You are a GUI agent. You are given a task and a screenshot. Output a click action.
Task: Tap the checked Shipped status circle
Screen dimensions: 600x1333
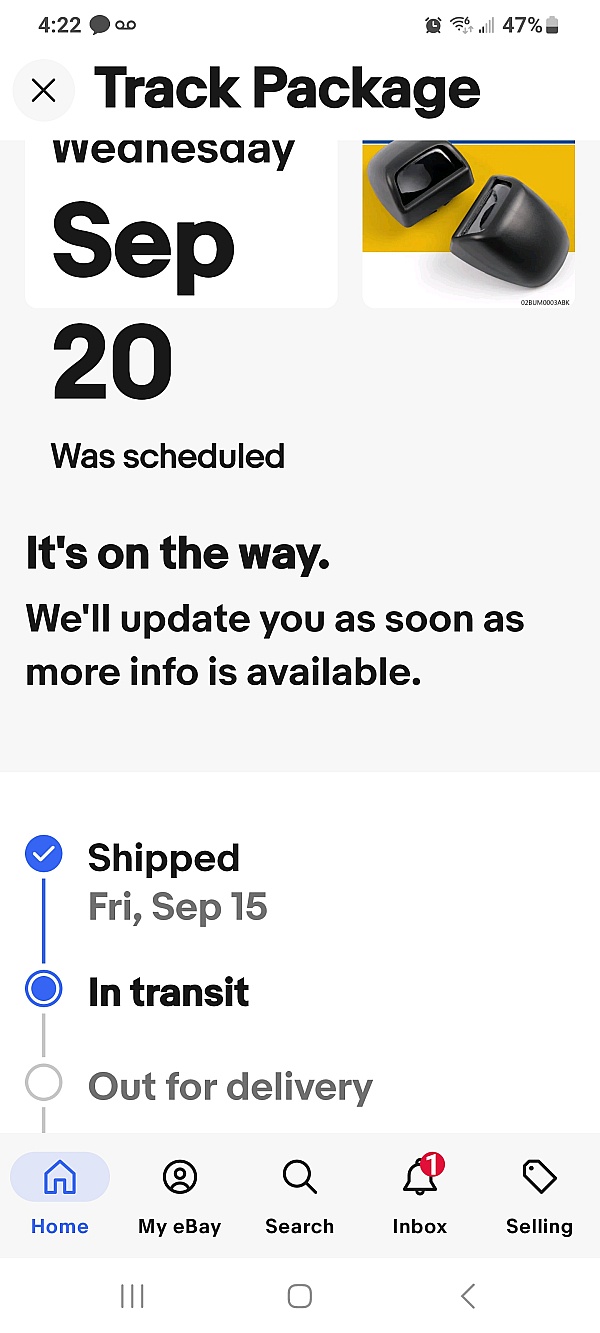coord(43,853)
